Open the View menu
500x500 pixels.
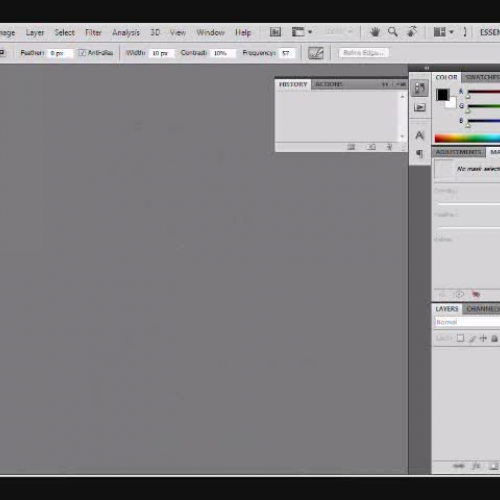(178, 32)
